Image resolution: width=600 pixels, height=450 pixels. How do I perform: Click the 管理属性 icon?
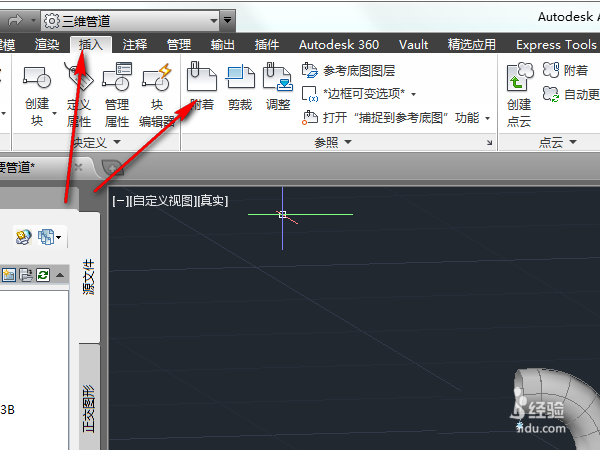click(x=117, y=77)
